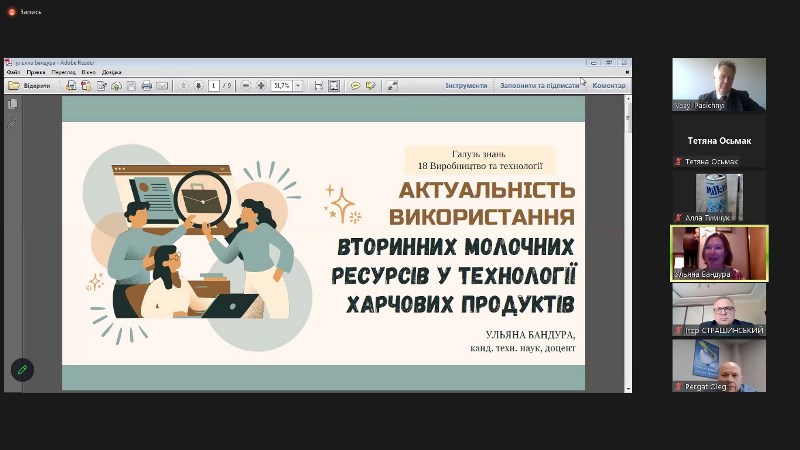Click the green annotation pencil button
The width and height of the screenshot is (800, 450).
22,370
